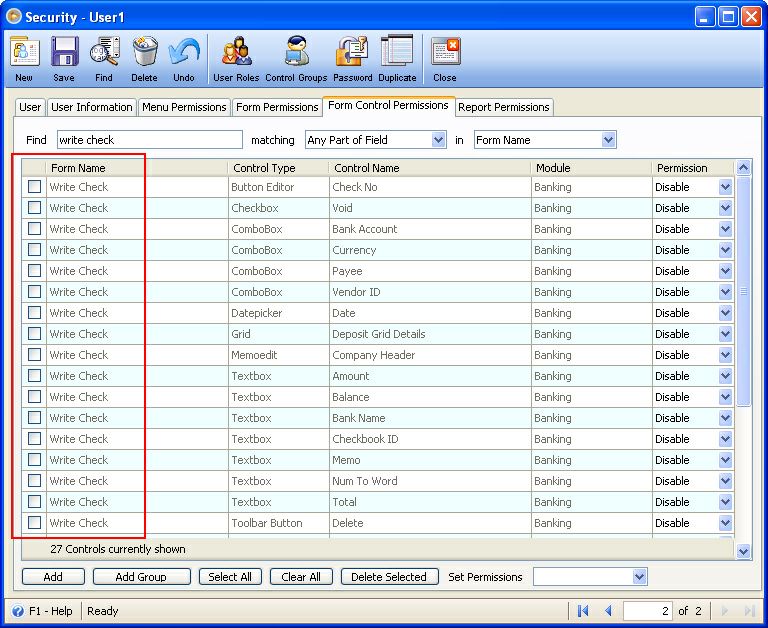Select the Bank Account row checkbox
Viewport: 768px width, 628px height.
pyautogui.click(x=34, y=229)
